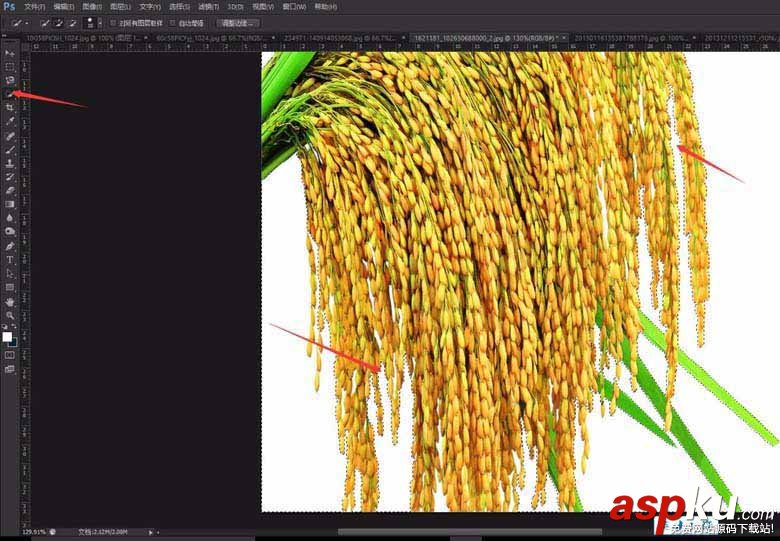Select the Zoom tool

click(9, 315)
